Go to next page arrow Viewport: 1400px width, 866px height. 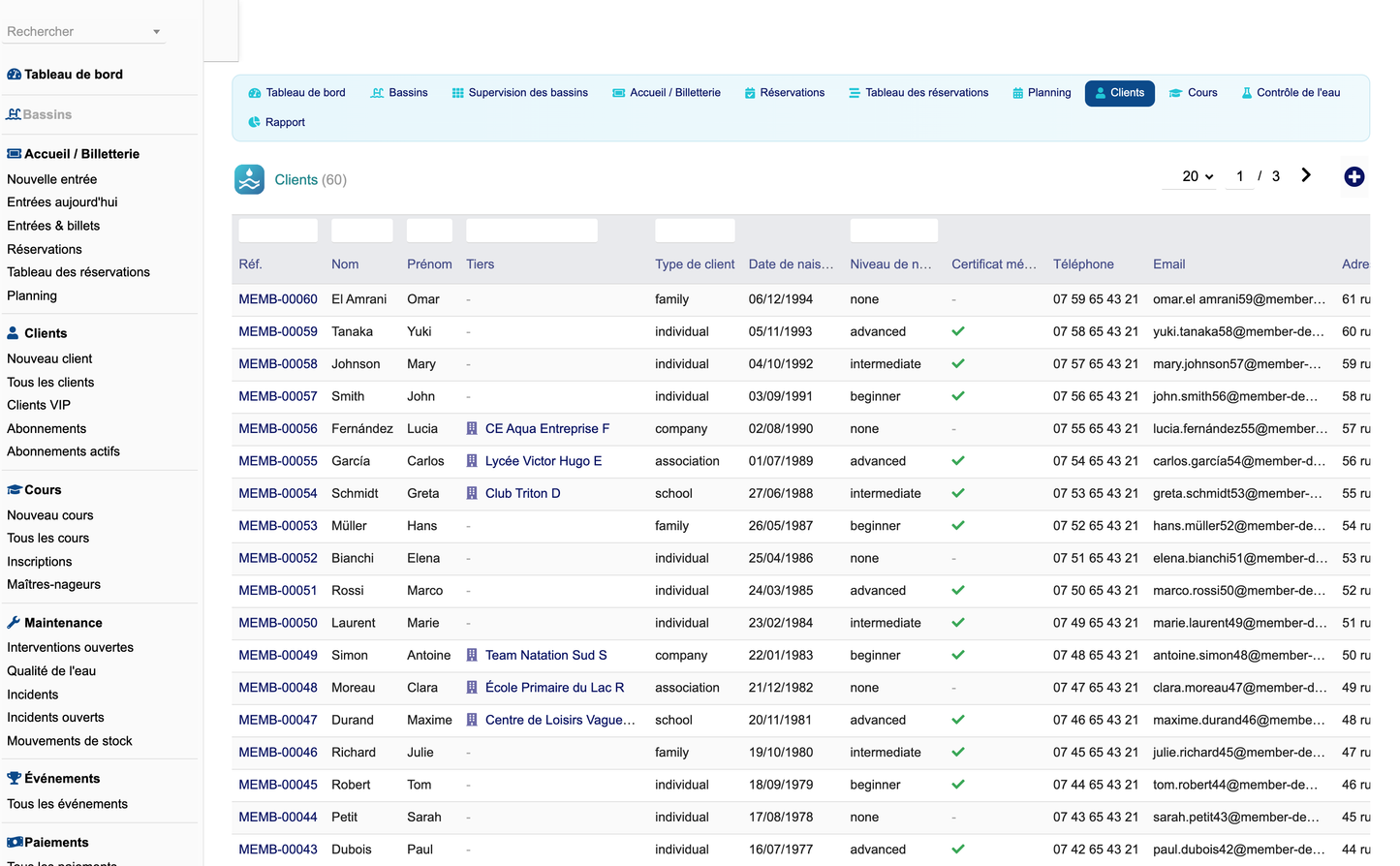pyautogui.click(x=1306, y=175)
